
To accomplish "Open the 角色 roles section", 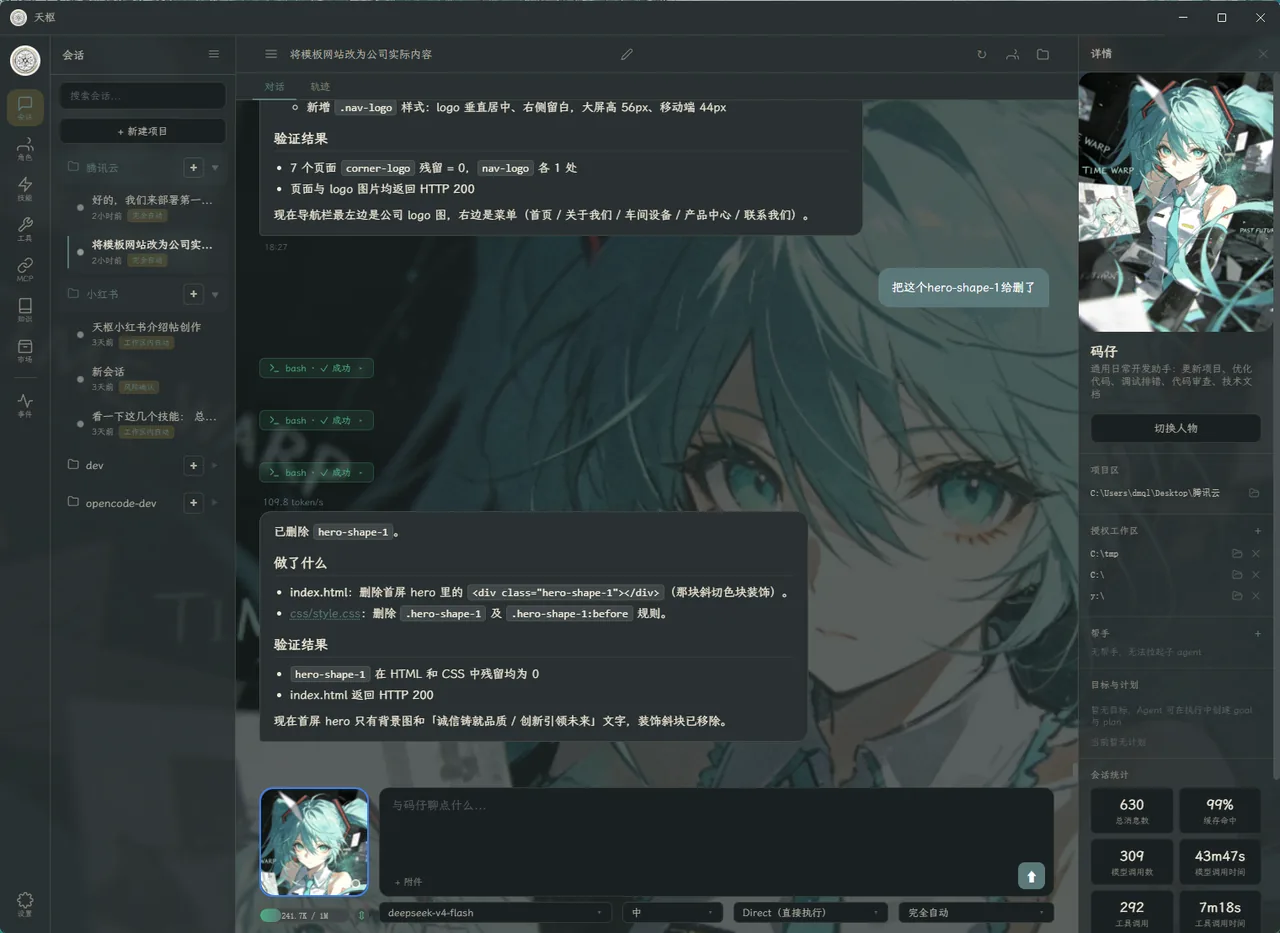I will coord(25,149).
